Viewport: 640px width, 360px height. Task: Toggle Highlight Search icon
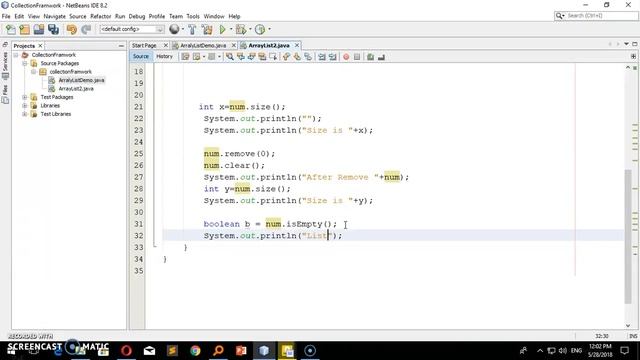[x=262, y=57]
